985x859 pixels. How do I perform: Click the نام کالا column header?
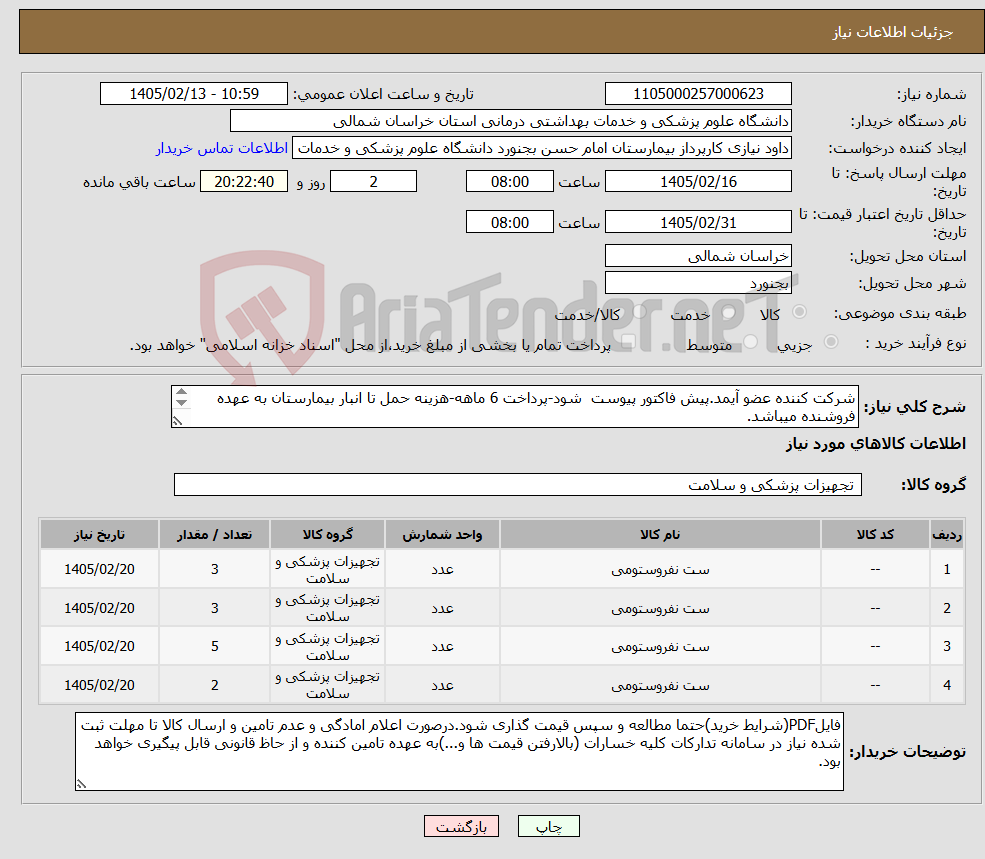pyautogui.click(x=660, y=534)
